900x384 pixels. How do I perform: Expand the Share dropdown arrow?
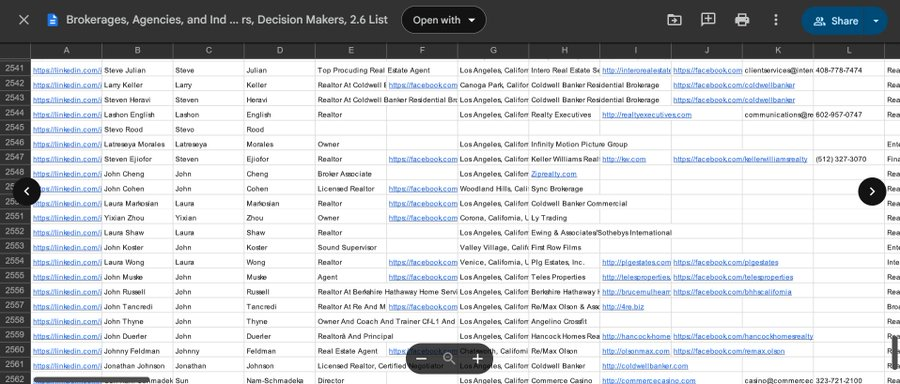876,21
